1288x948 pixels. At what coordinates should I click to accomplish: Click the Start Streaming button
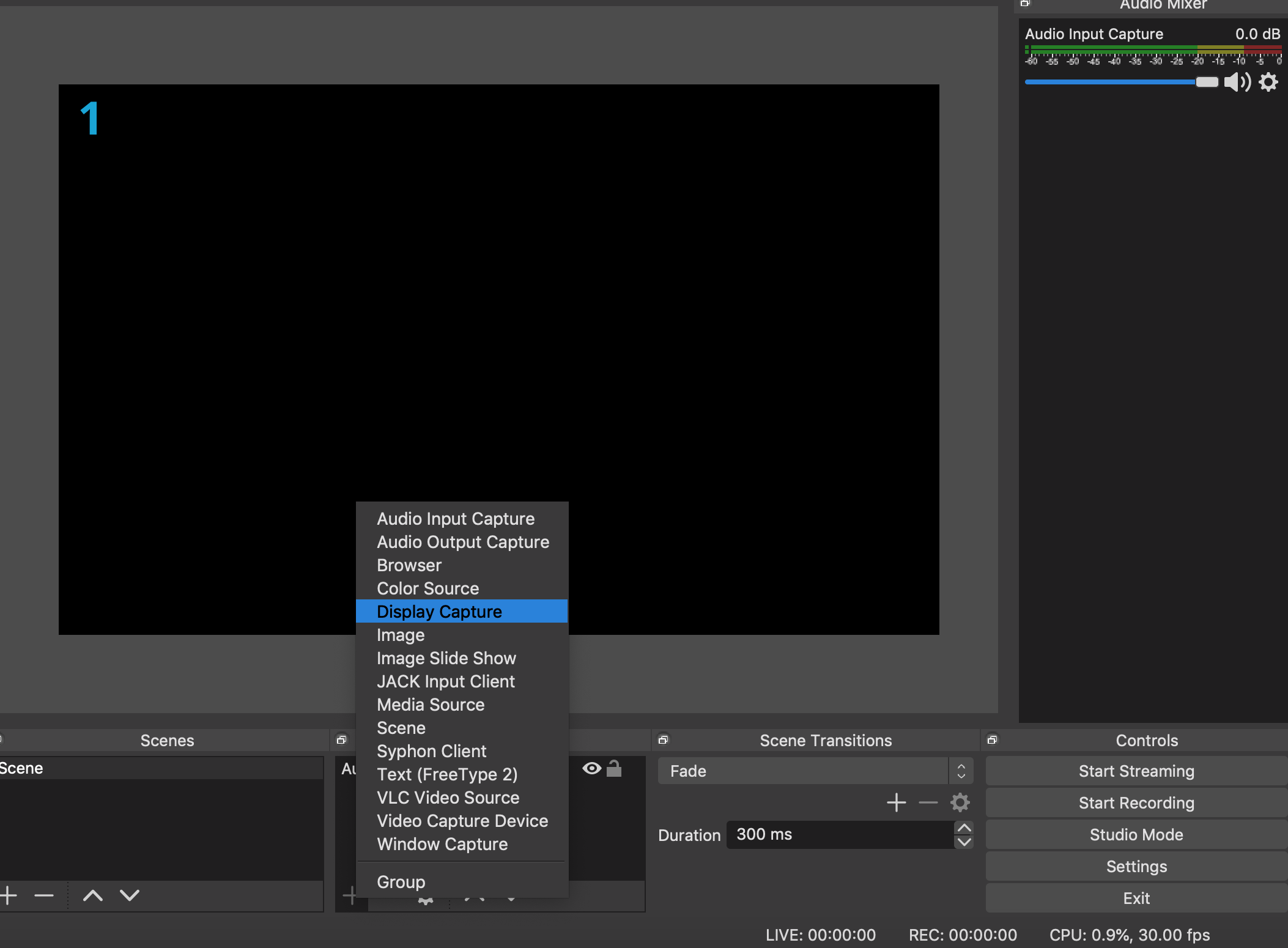(1136, 771)
